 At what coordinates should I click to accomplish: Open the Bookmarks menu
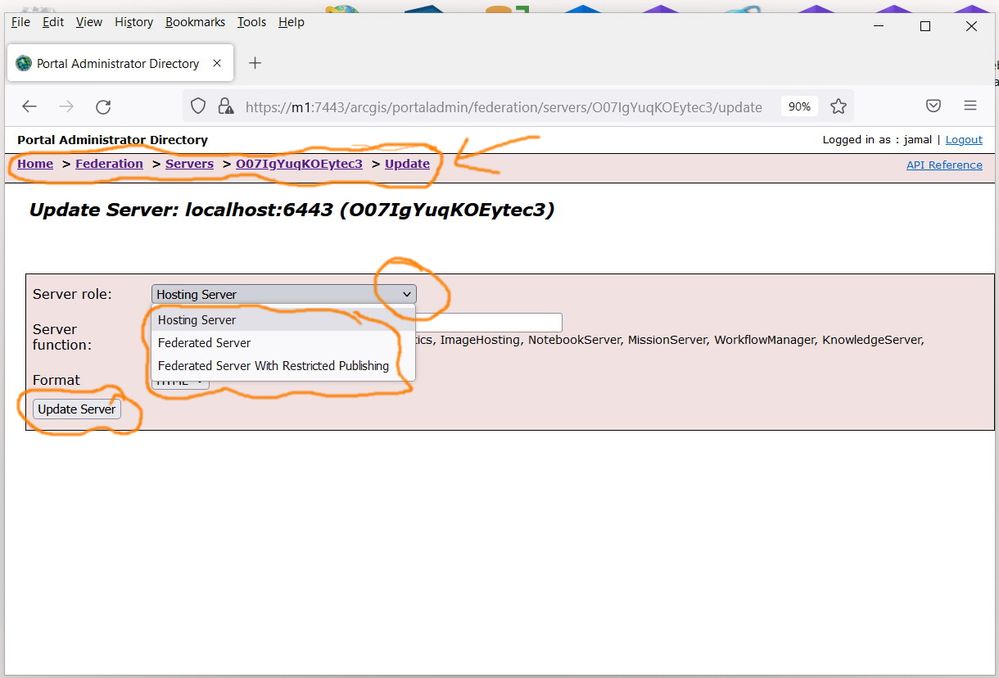(x=195, y=22)
